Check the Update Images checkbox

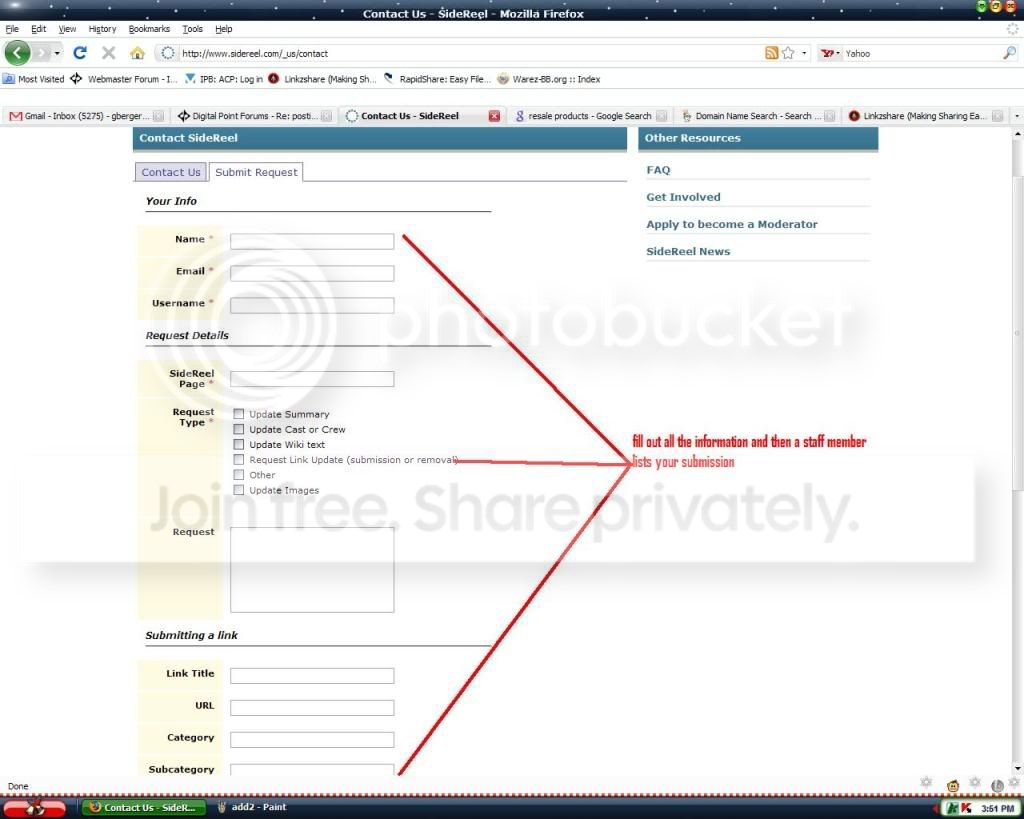point(239,490)
